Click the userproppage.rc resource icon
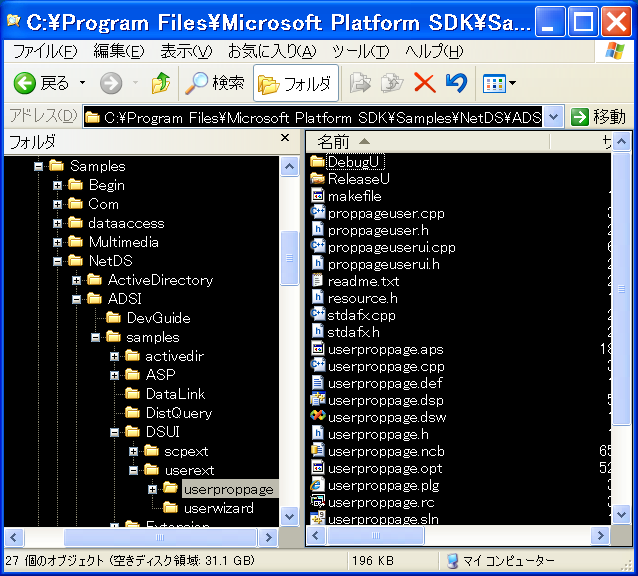The image size is (638, 576). click(317, 502)
